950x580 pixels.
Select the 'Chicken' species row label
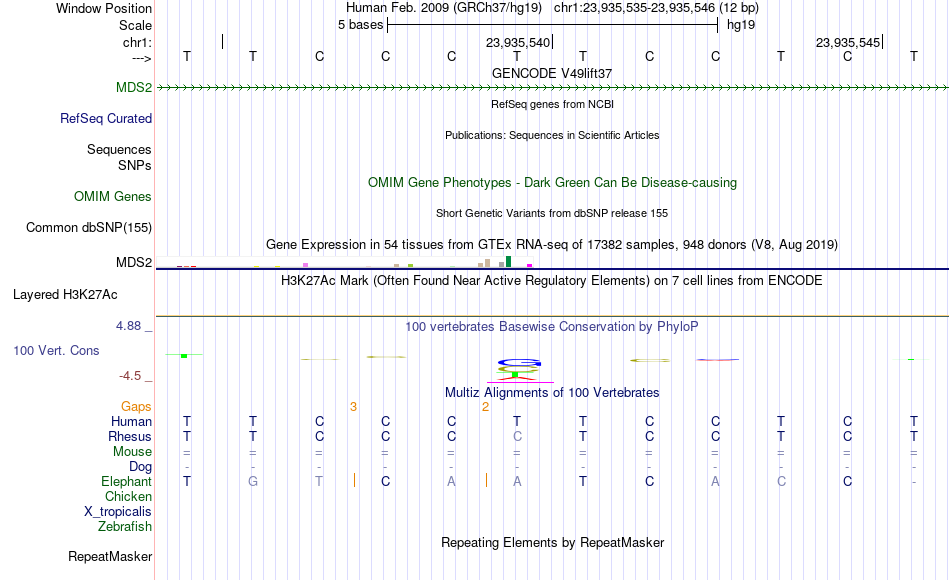click(x=128, y=496)
